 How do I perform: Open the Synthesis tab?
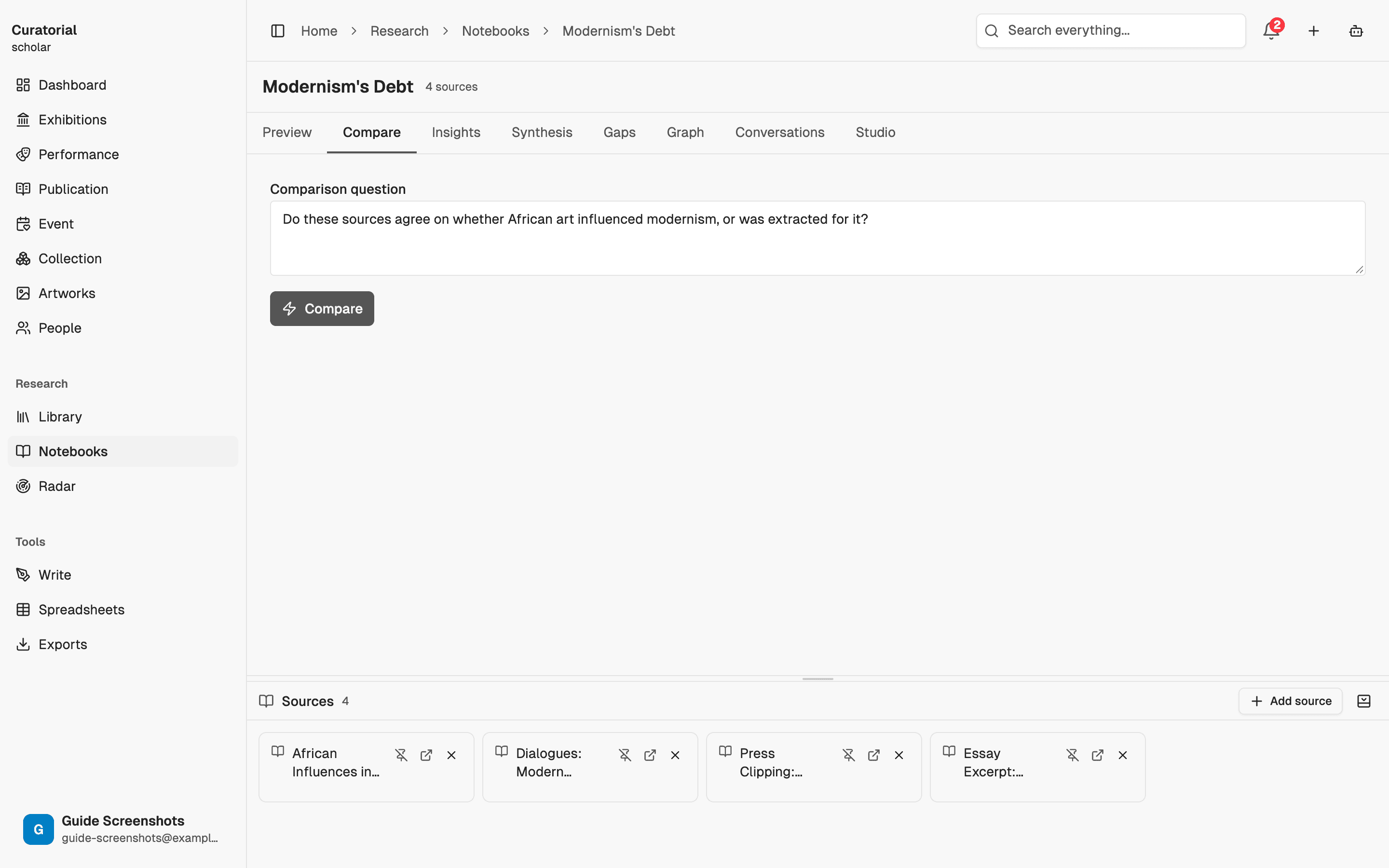(x=542, y=132)
